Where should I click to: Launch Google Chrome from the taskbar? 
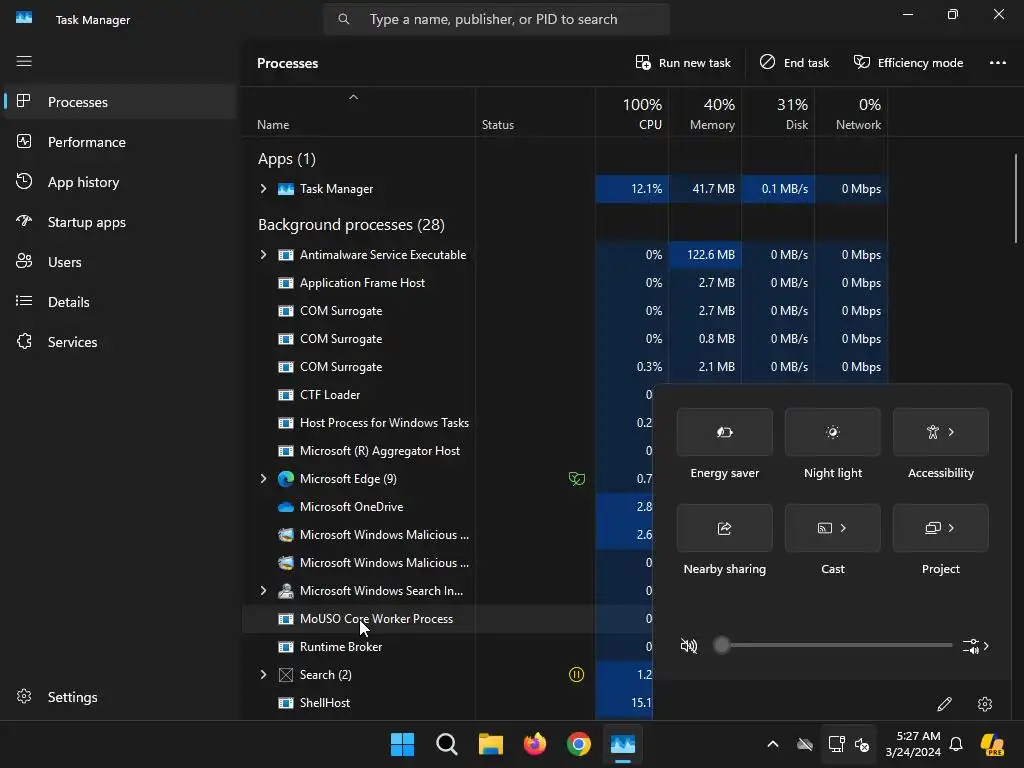pyautogui.click(x=579, y=744)
